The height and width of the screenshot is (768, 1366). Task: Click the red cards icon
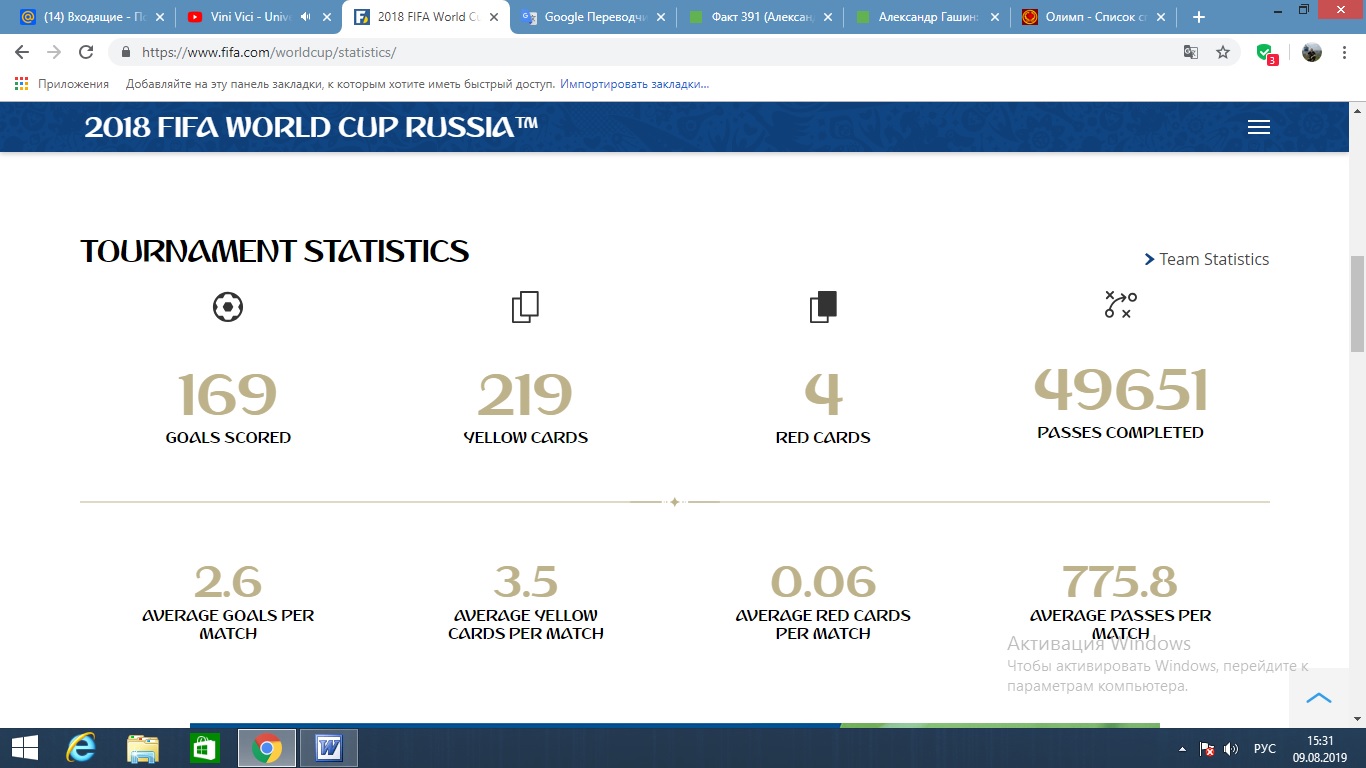(x=823, y=306)
